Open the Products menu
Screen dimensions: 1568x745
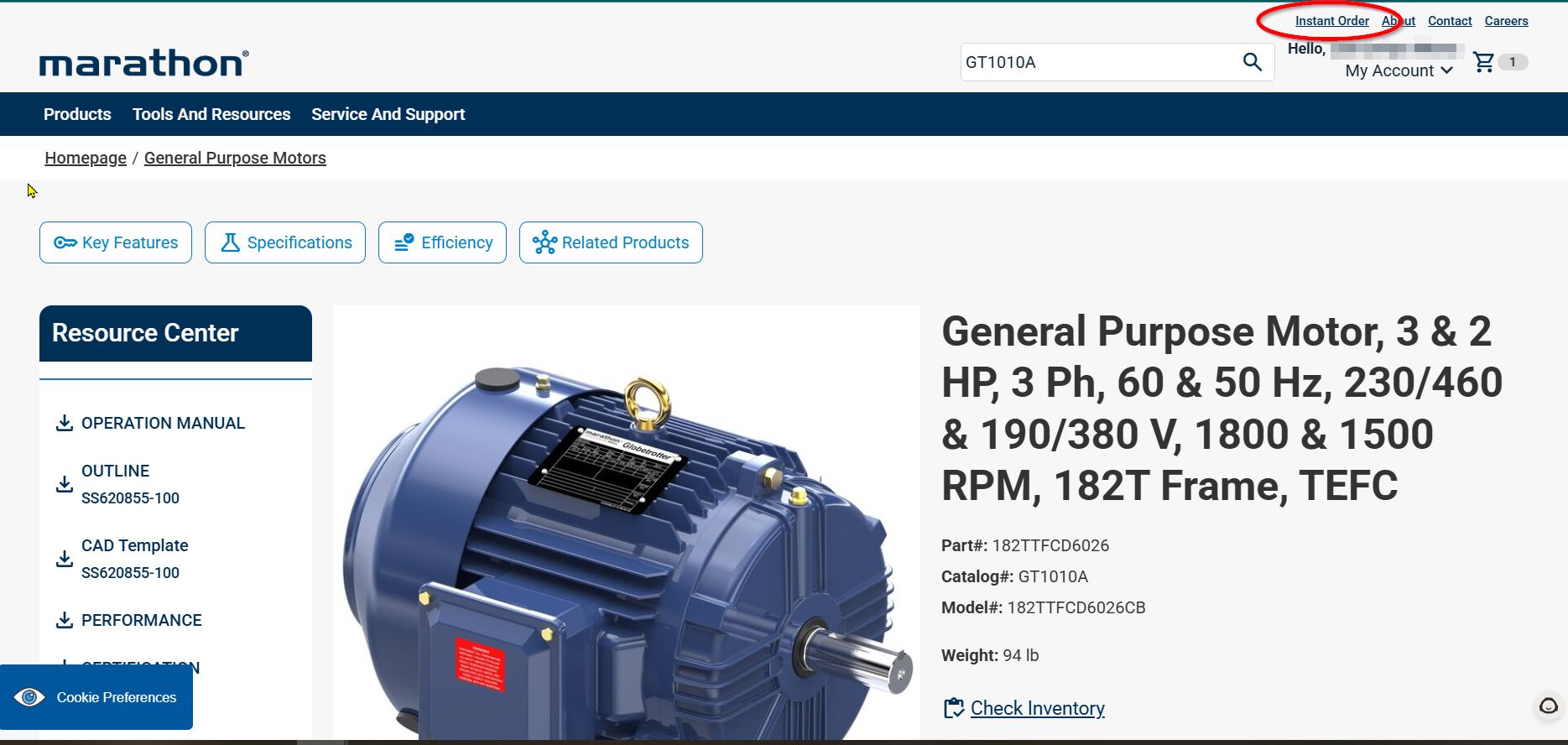(x=77, y=114)
